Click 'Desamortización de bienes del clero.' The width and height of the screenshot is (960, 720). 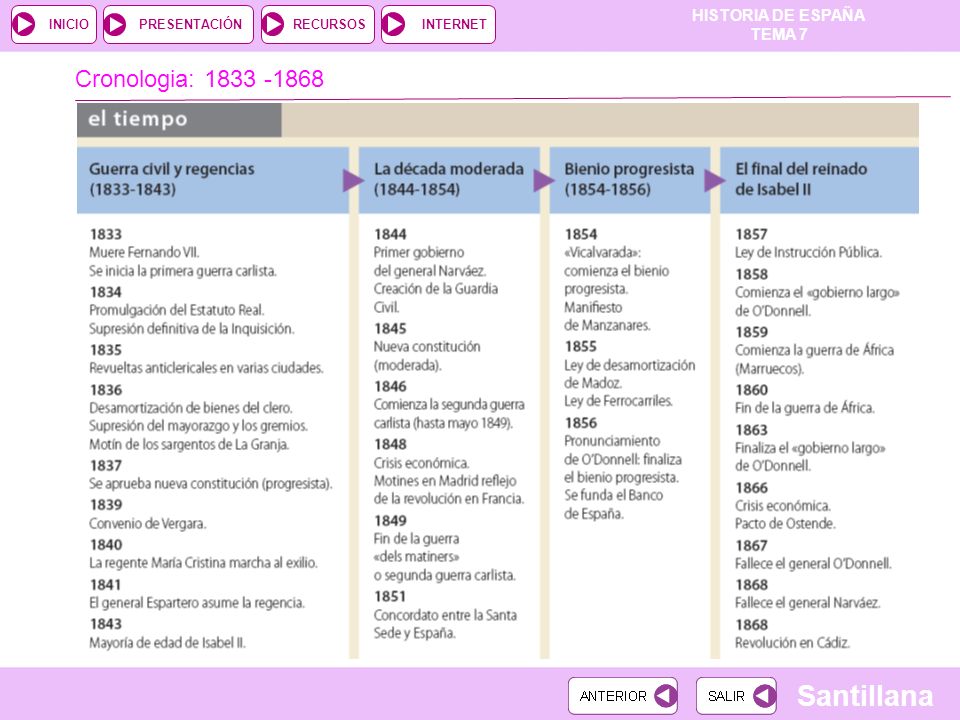coord(191,408)
